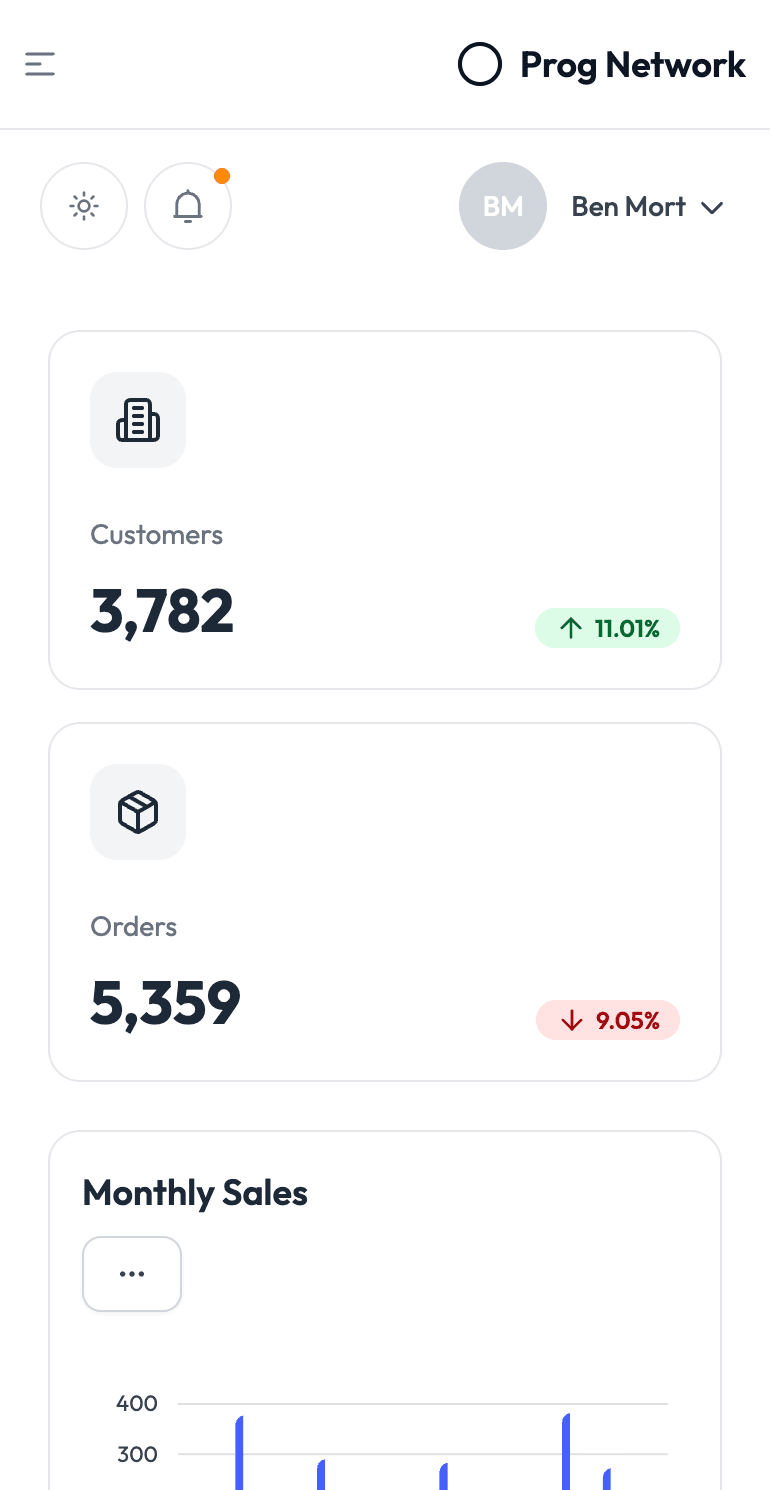Click the red down arrow icon
Screen dimensions: 770x1490
[x=572, y=1020]
